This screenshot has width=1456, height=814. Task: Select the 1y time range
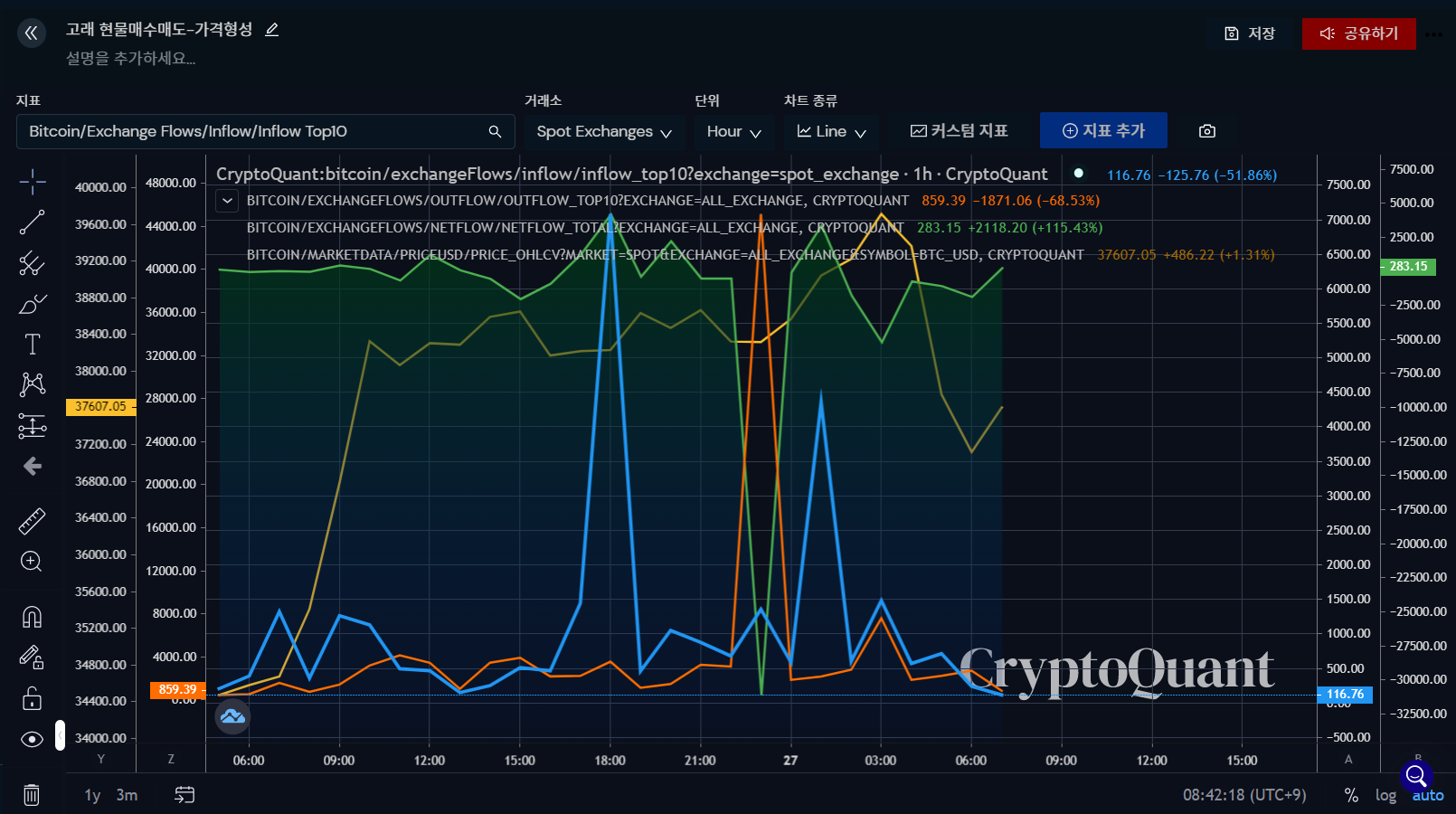coord(92,795)
